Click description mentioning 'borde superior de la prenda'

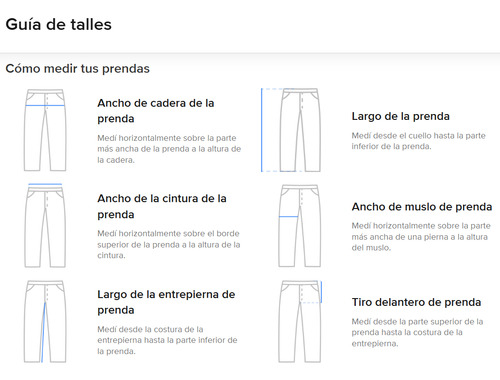click(169, 244)
